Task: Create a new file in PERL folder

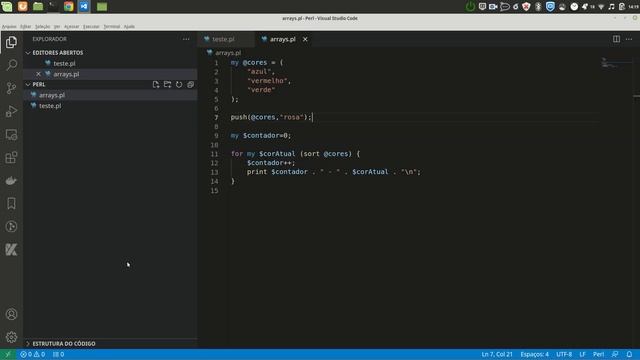Action: (x=156, y=84)
